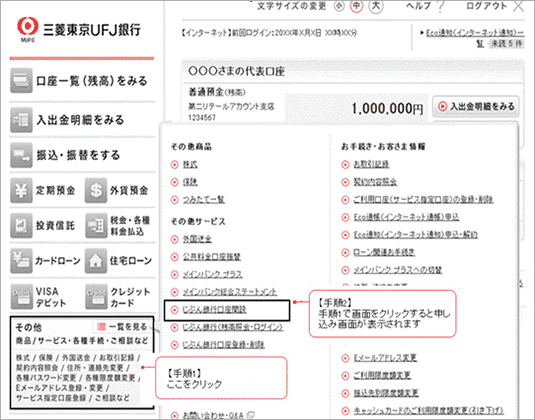This screenshot has width=535, height=420.
Task: Open 定期預金 with the yen icon
Action: click(44, 190)
